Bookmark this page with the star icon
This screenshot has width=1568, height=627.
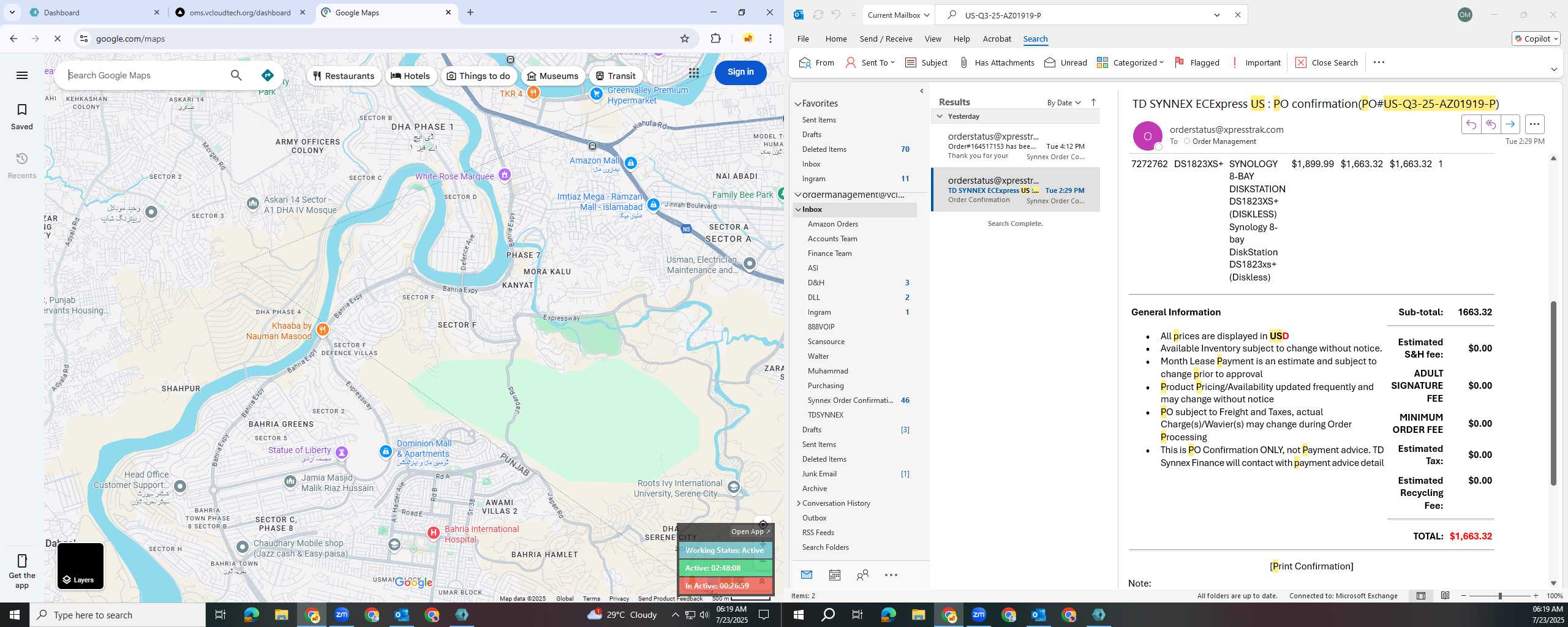[684, 39]
